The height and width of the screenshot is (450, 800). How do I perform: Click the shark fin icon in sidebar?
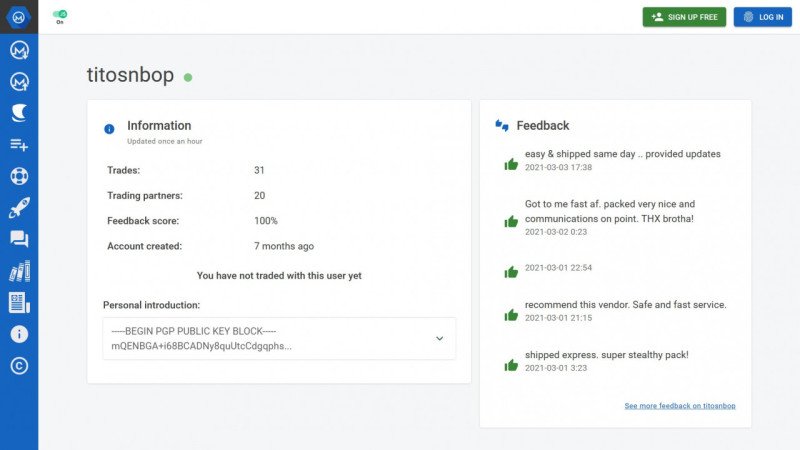tap(18, 112)
